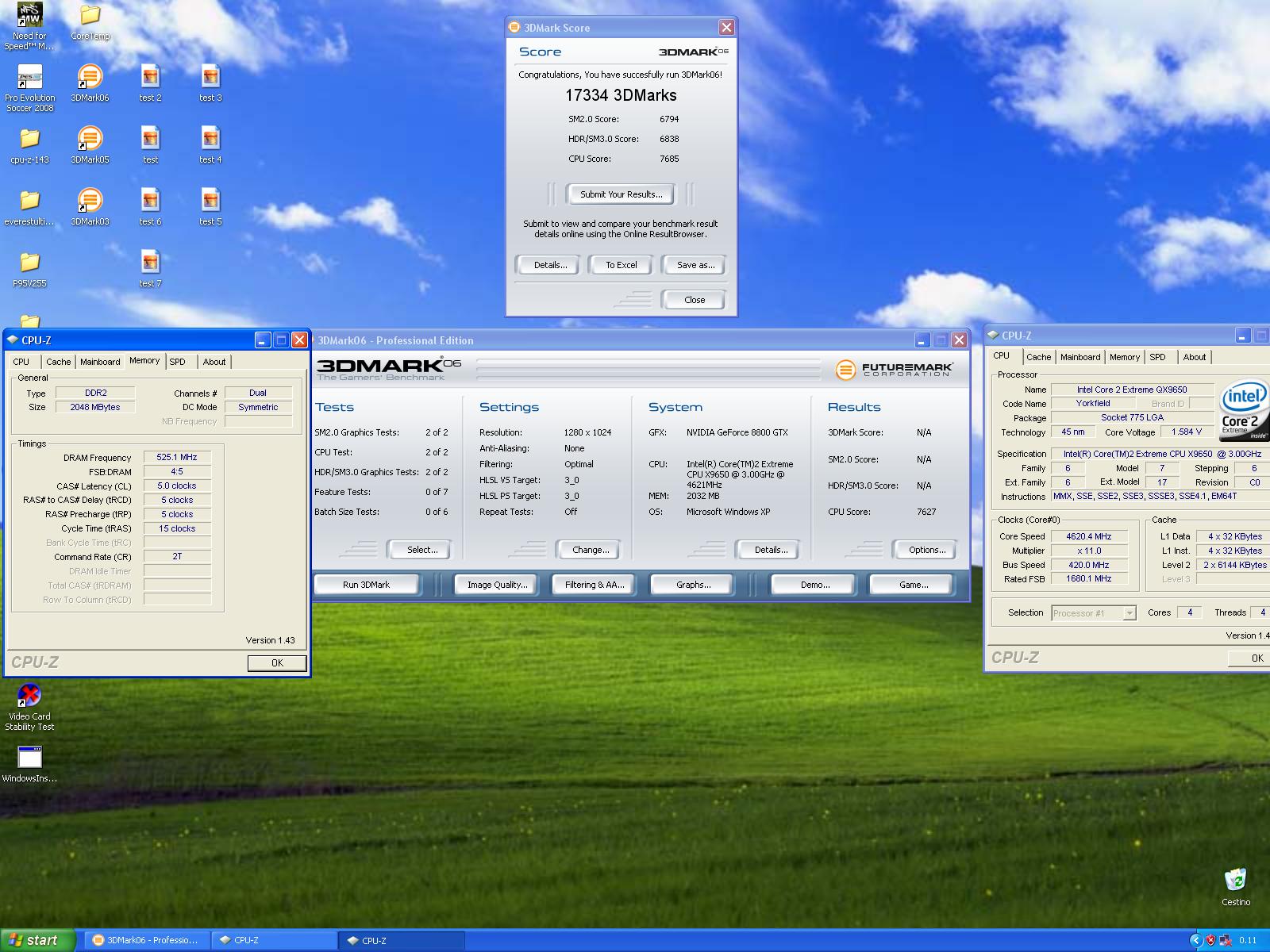Select Mainboard tab in left CPU-Z window
Screen dimensions: 1270x952
click(100, 362)
